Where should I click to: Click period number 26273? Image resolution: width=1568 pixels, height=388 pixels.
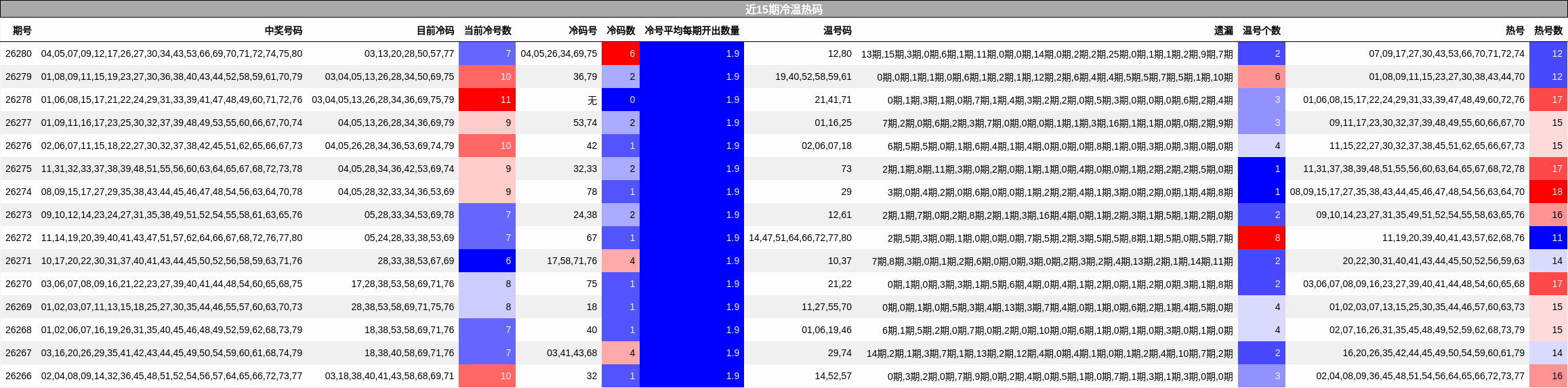(x=18, y=215)
